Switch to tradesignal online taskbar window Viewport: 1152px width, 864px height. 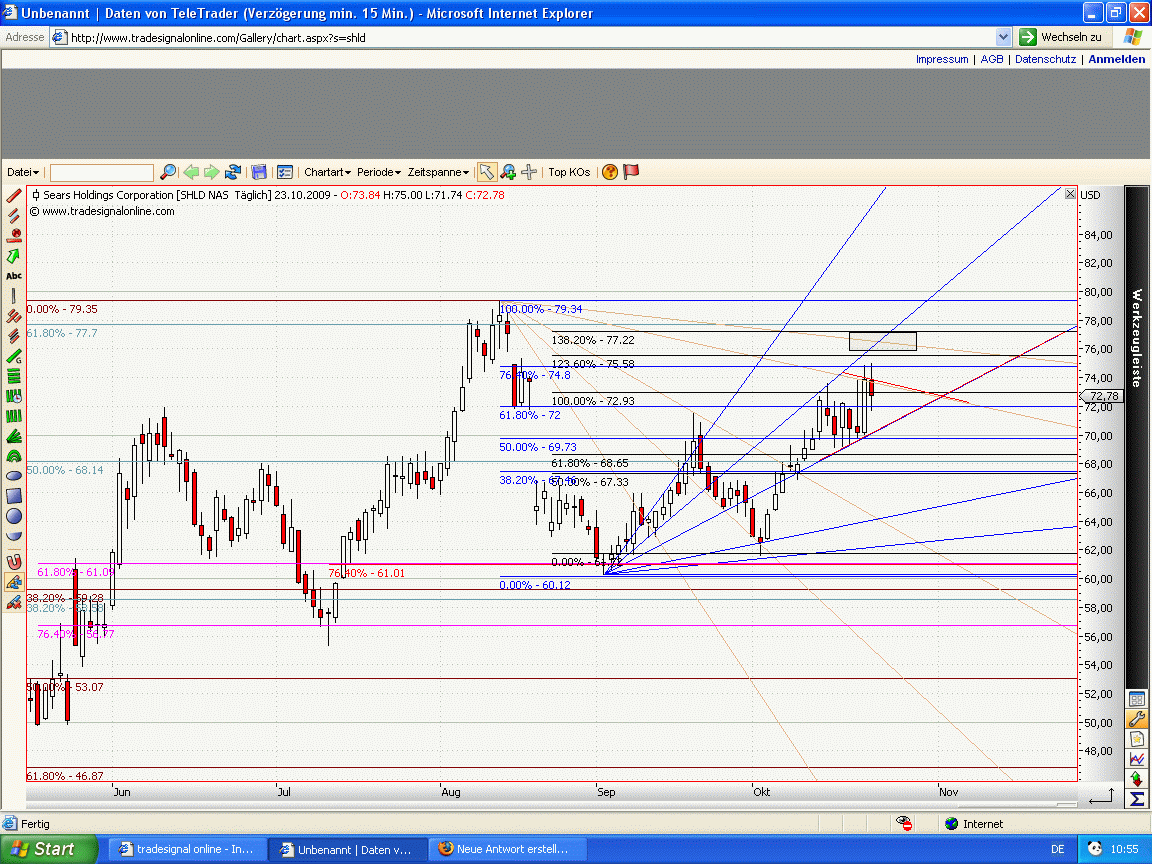pyautogui.click(x=186, y=849)
